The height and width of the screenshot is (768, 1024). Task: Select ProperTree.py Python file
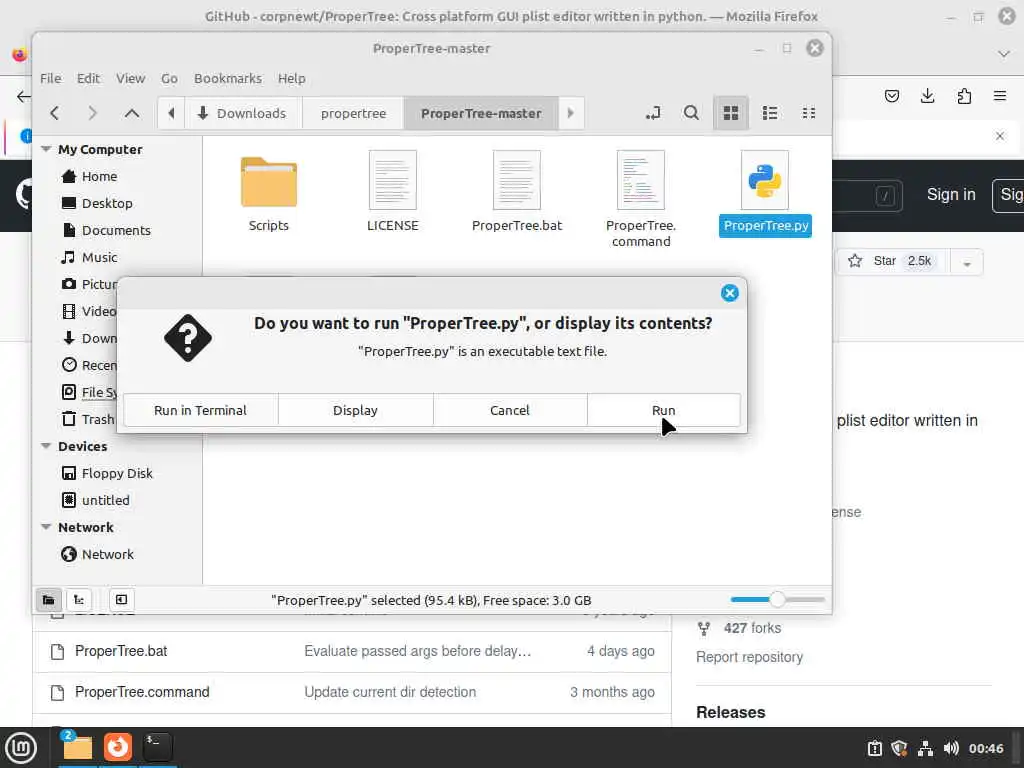tap(765, 193)
